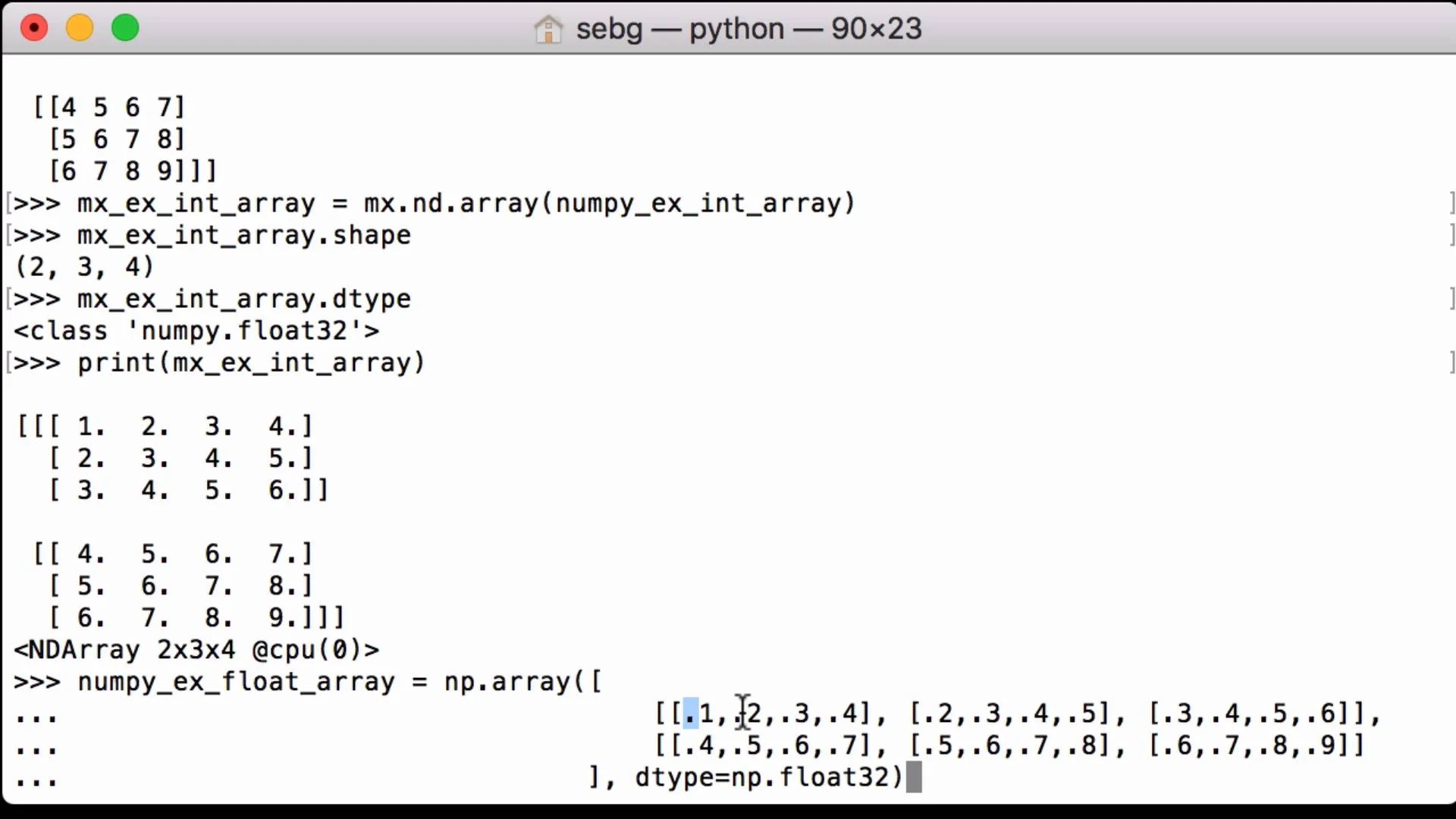Click the dtype=np.float32 argument text

(768, 777)
